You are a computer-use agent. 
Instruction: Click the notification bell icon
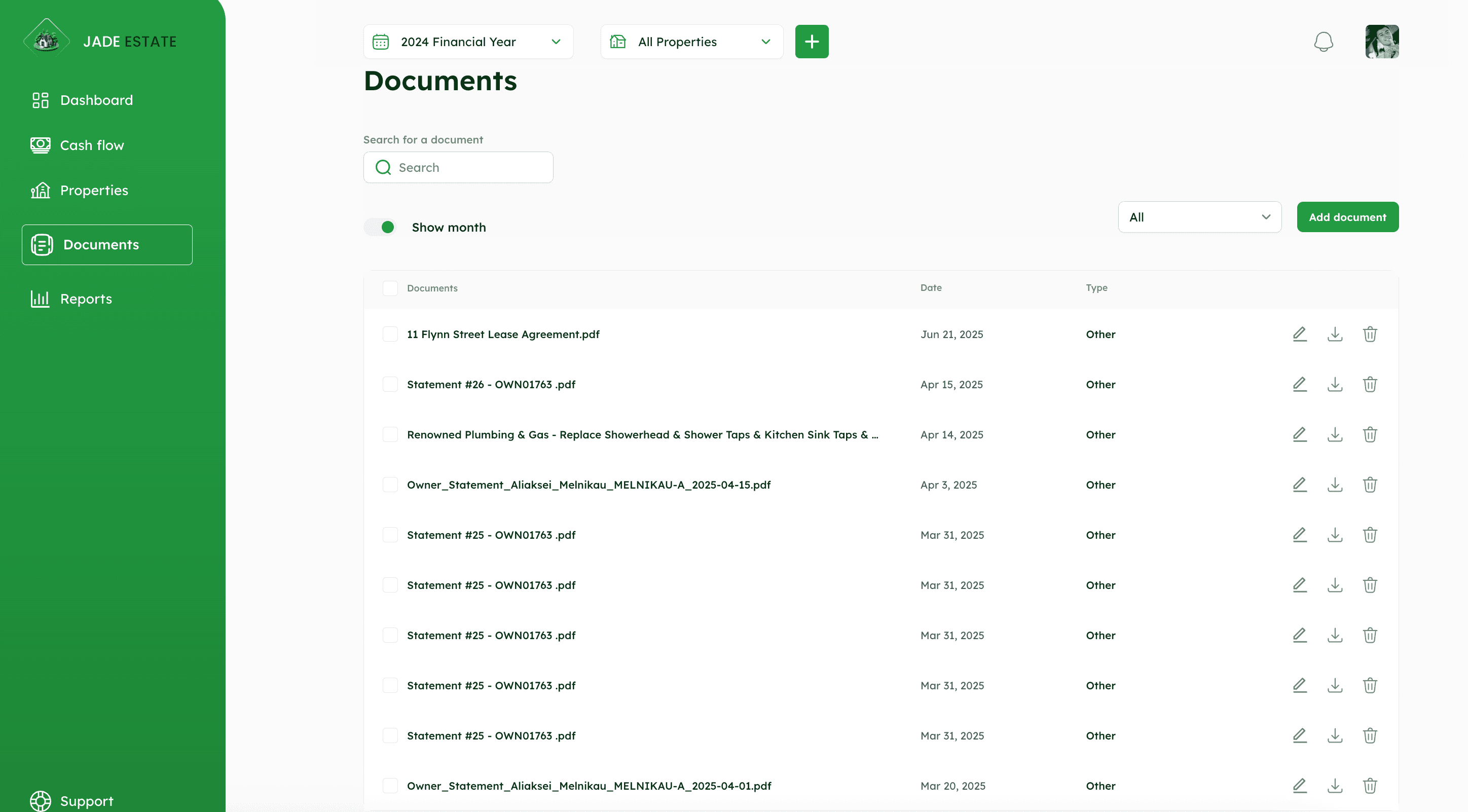point(1323,42)
